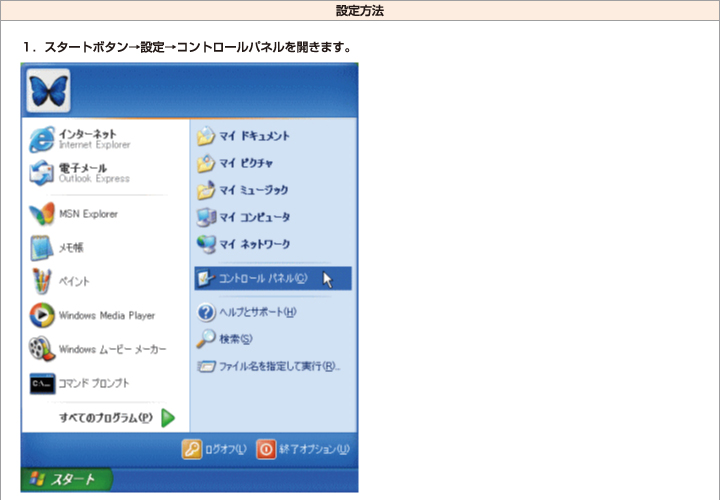Screen dimensions: 720x500
Task: Select コントロール パネル(C) menu entry
Action: point(273,278)
